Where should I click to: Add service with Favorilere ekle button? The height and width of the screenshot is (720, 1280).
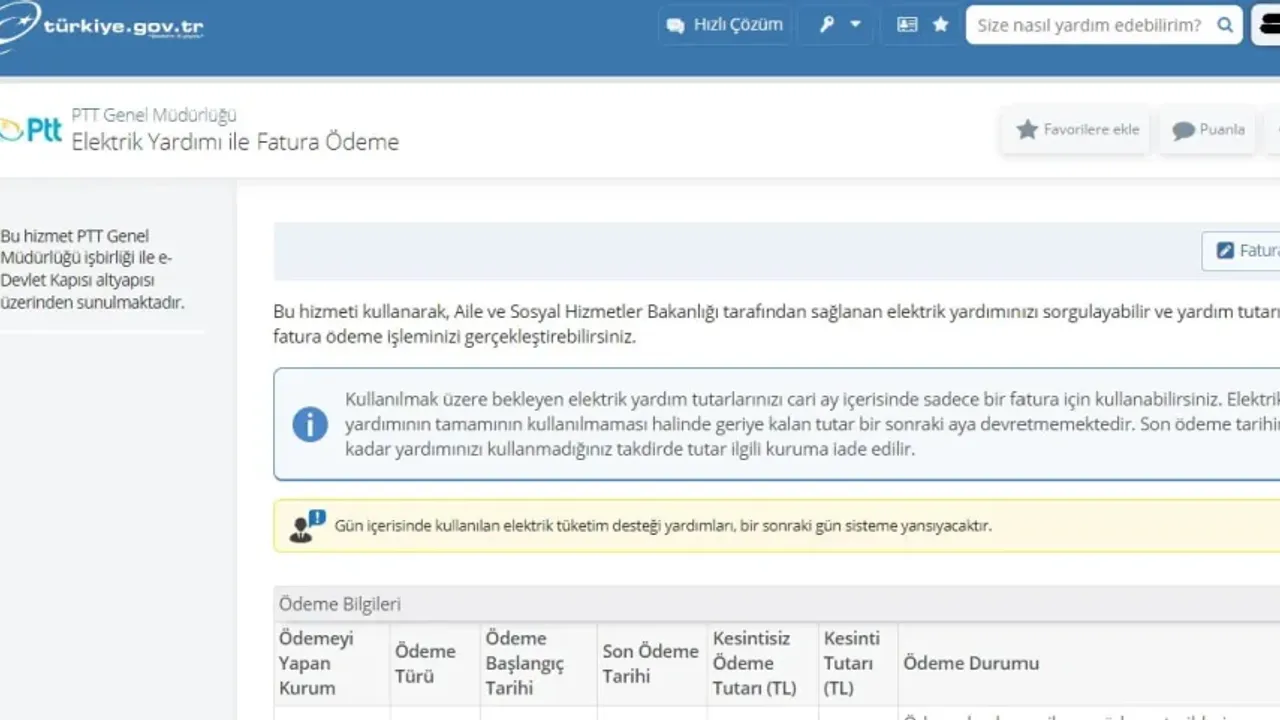pos(1078,130)
